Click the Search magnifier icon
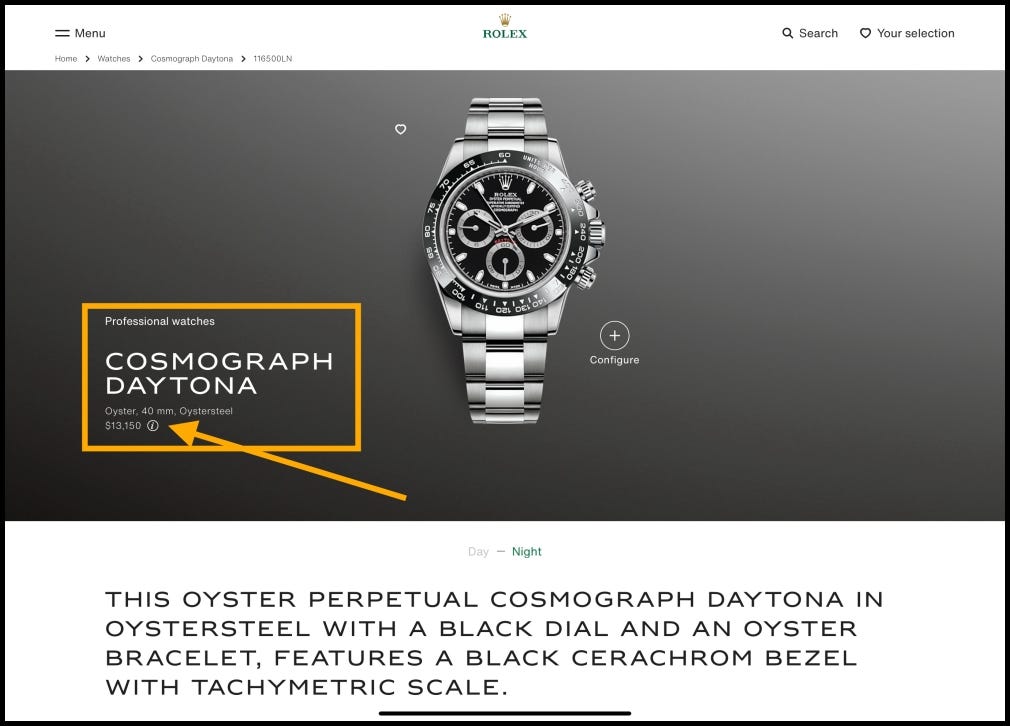The width and height of the screenshot is (1010, 726). [787, 33]
